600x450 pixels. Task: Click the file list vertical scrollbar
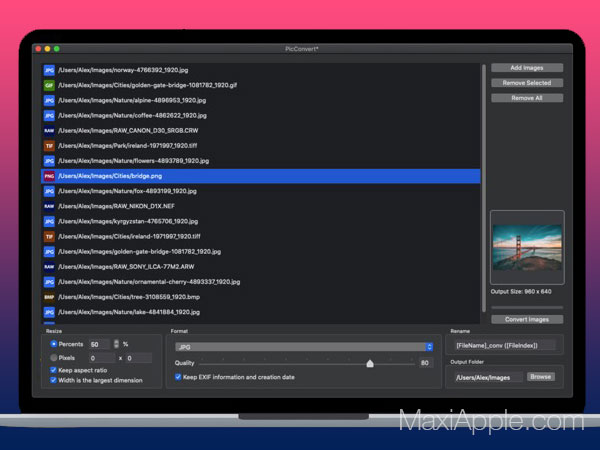[x=484, y=188]
